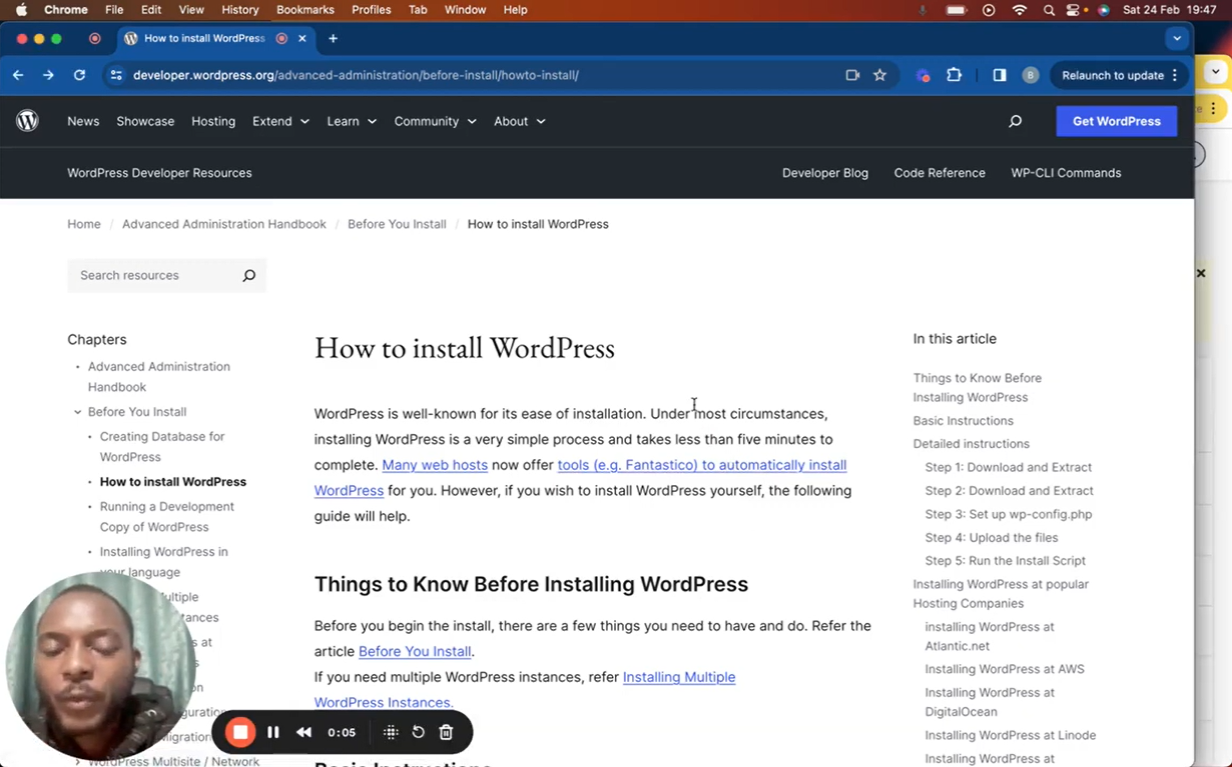Viewport: 1232px width, 767px height.
Task: Bookmark this page with star icon
Action: click(880, 75)
